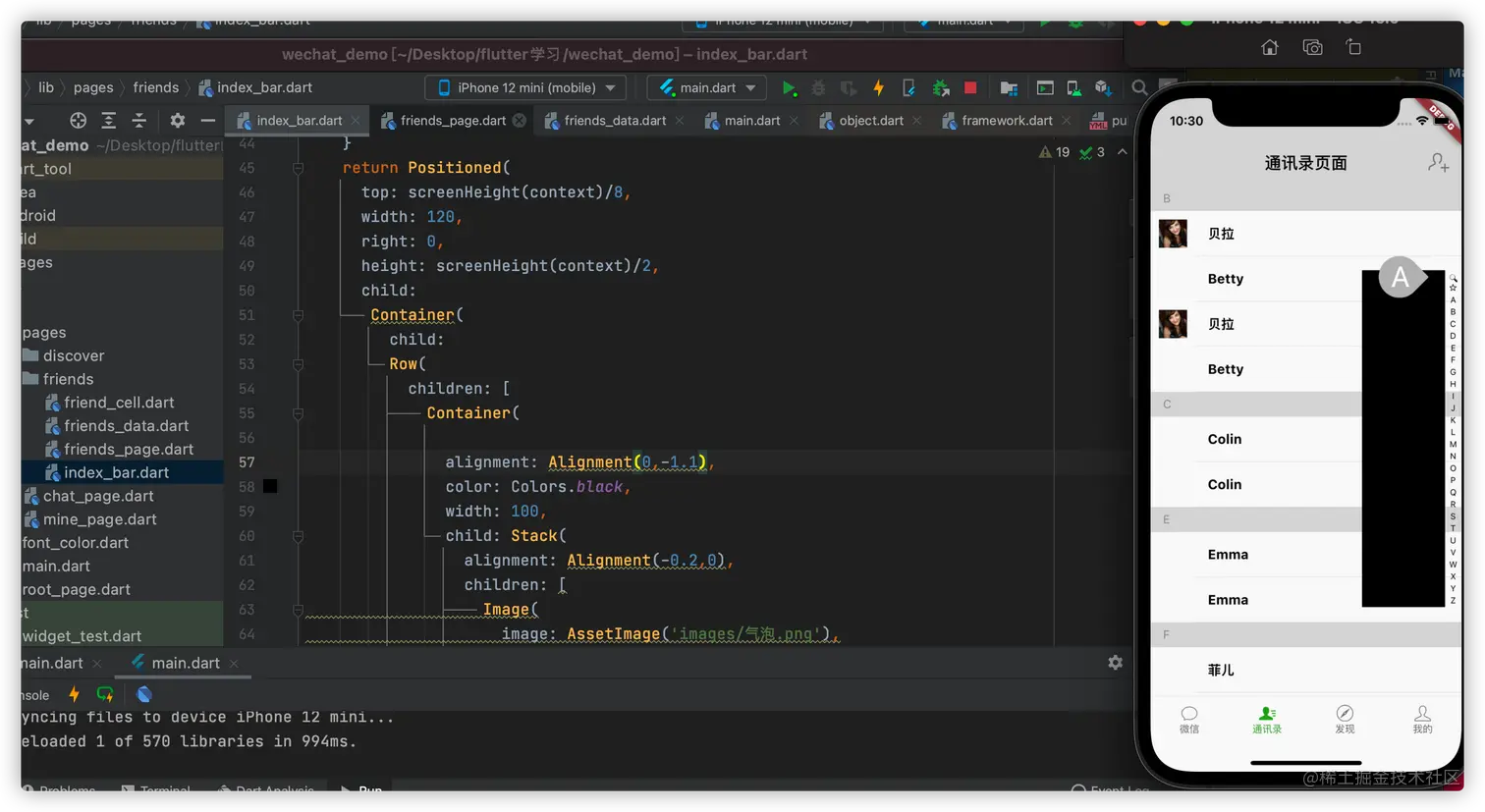Locate the opened file with crosshair icon
Screen dimensions: 1485x812
(78, 121)
